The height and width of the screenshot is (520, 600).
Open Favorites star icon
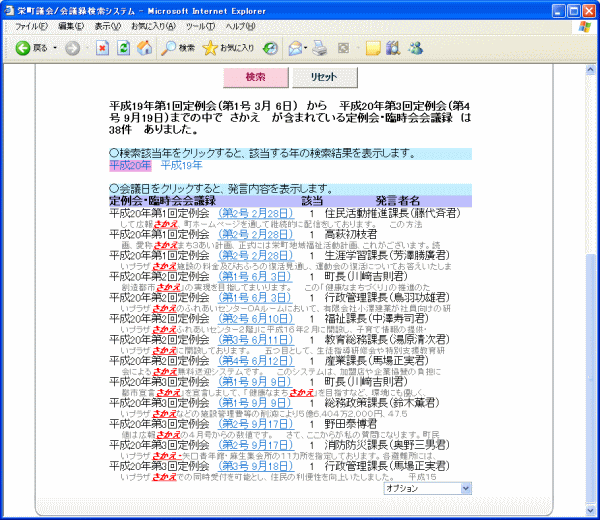pos(210,48)
